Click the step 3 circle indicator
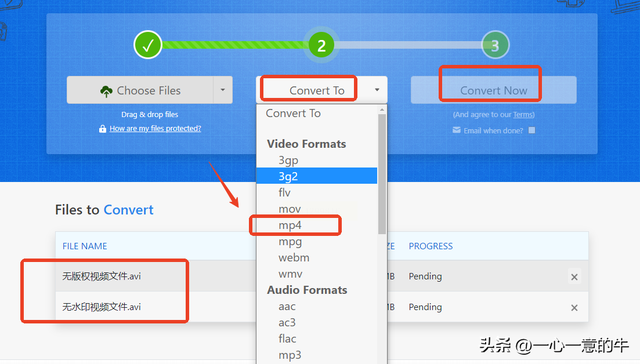The image size is (640, 364). pyautogui.click(x=495, y=45)
